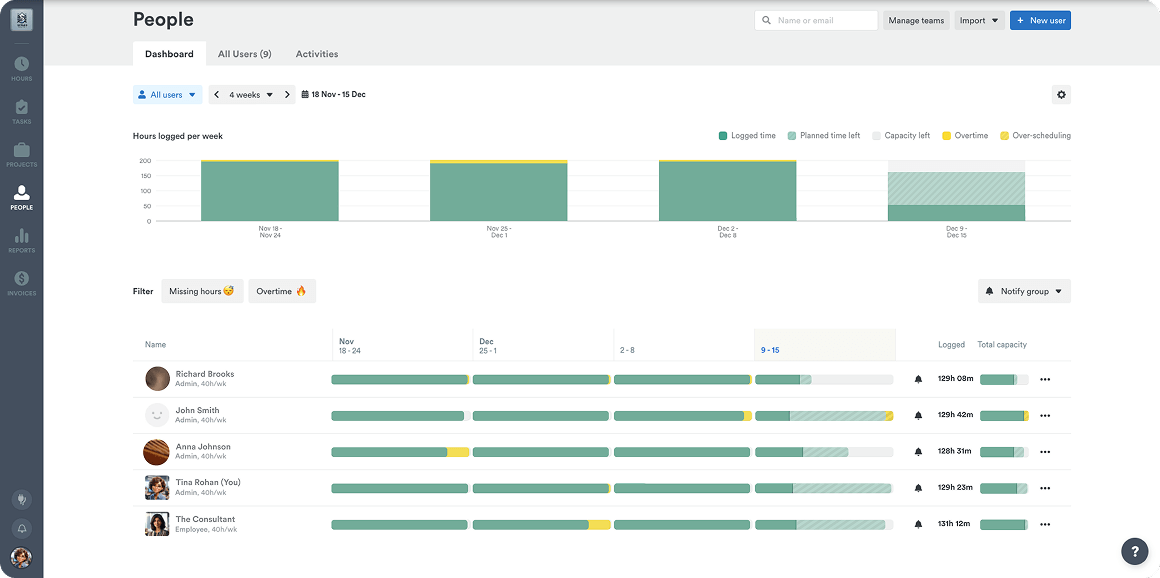Screen dimensions: 1160x578
Task: Click the bell icon for Richard Brooks
Action: click(x=918, y=379)
